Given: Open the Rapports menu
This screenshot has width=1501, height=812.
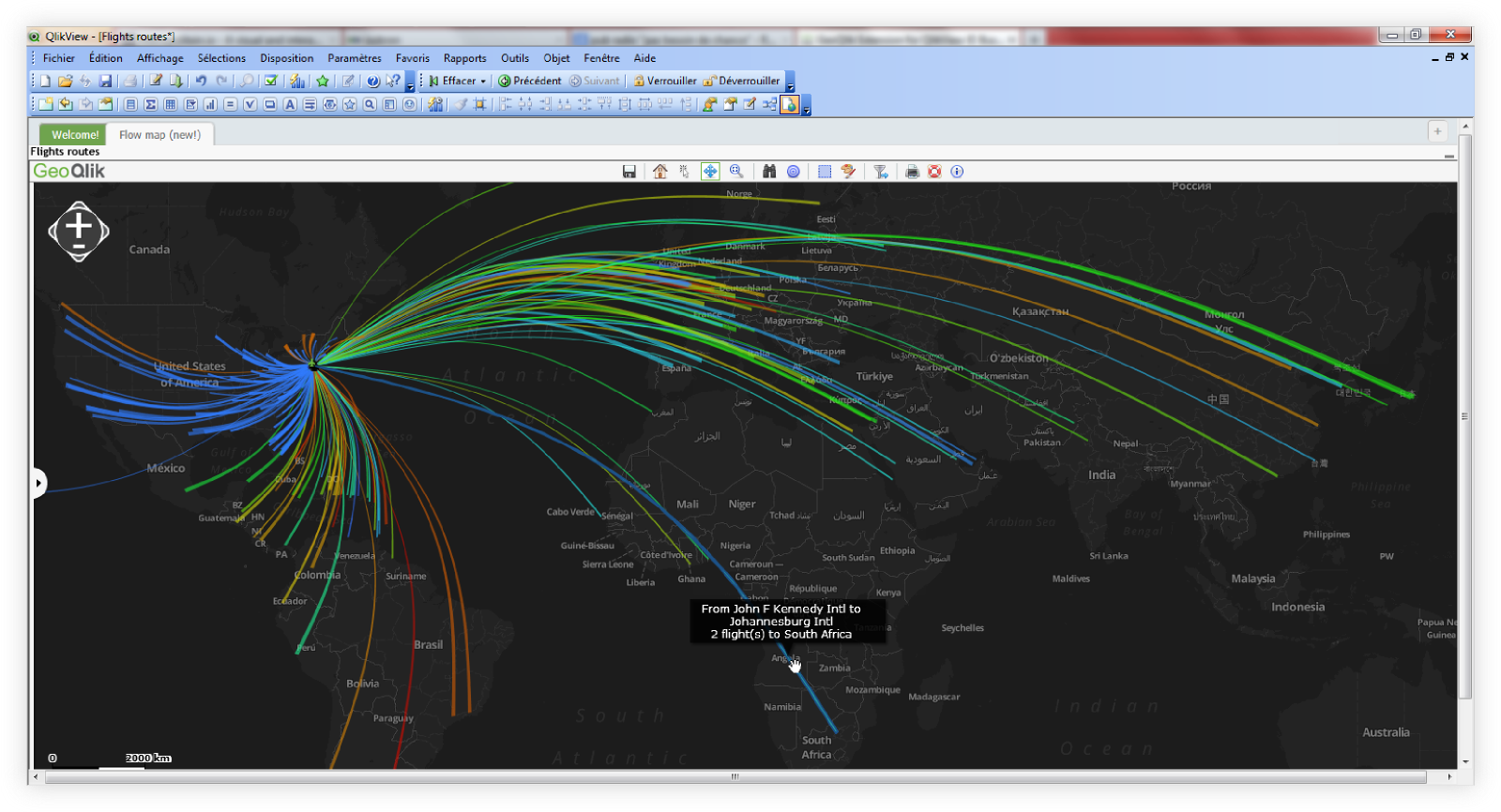Looking at the screenshot, I should 464,58.
